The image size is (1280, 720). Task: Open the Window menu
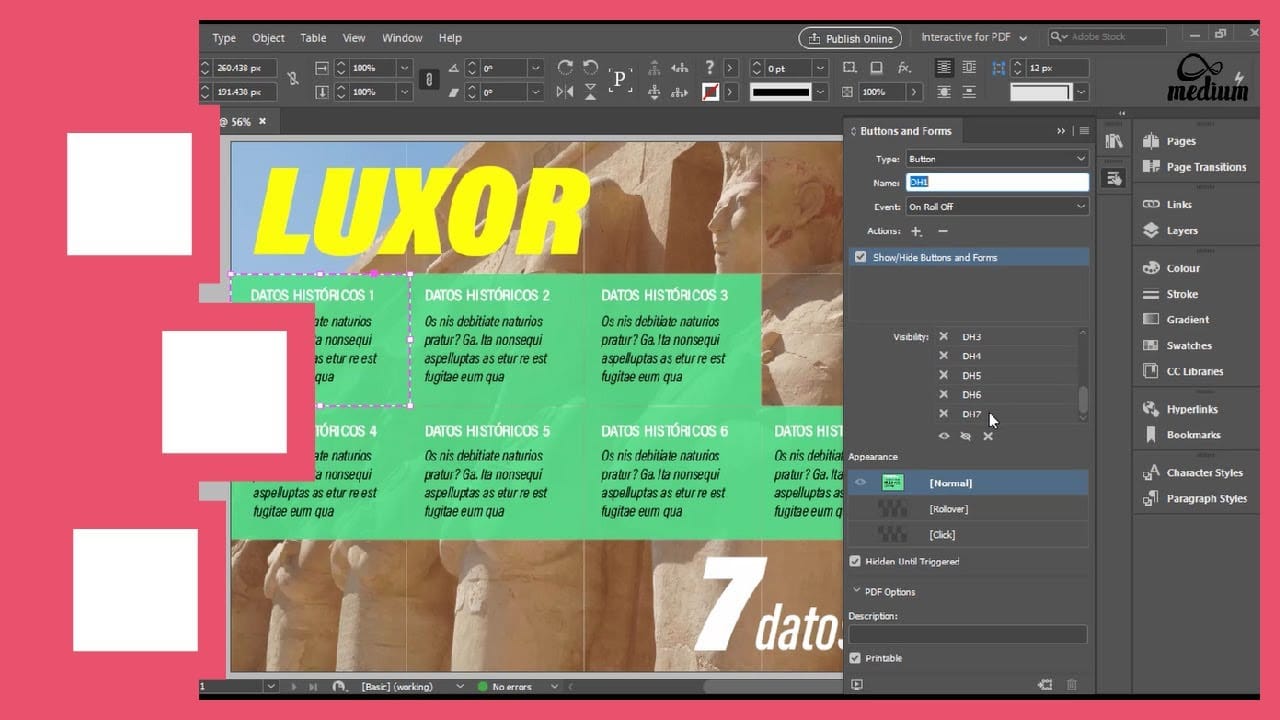[x=402, y=38]
